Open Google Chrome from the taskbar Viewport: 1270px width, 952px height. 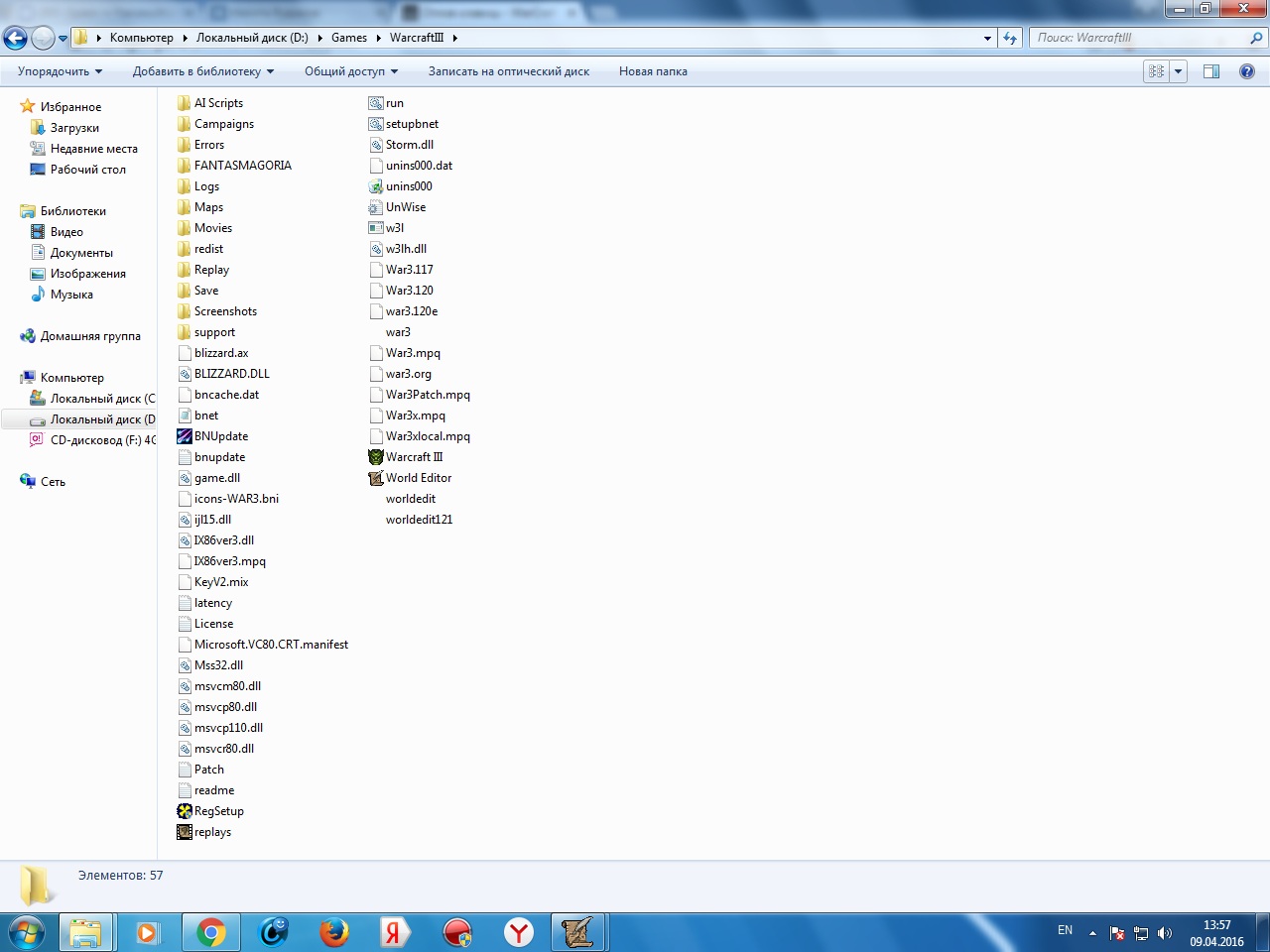coord(210,932)
